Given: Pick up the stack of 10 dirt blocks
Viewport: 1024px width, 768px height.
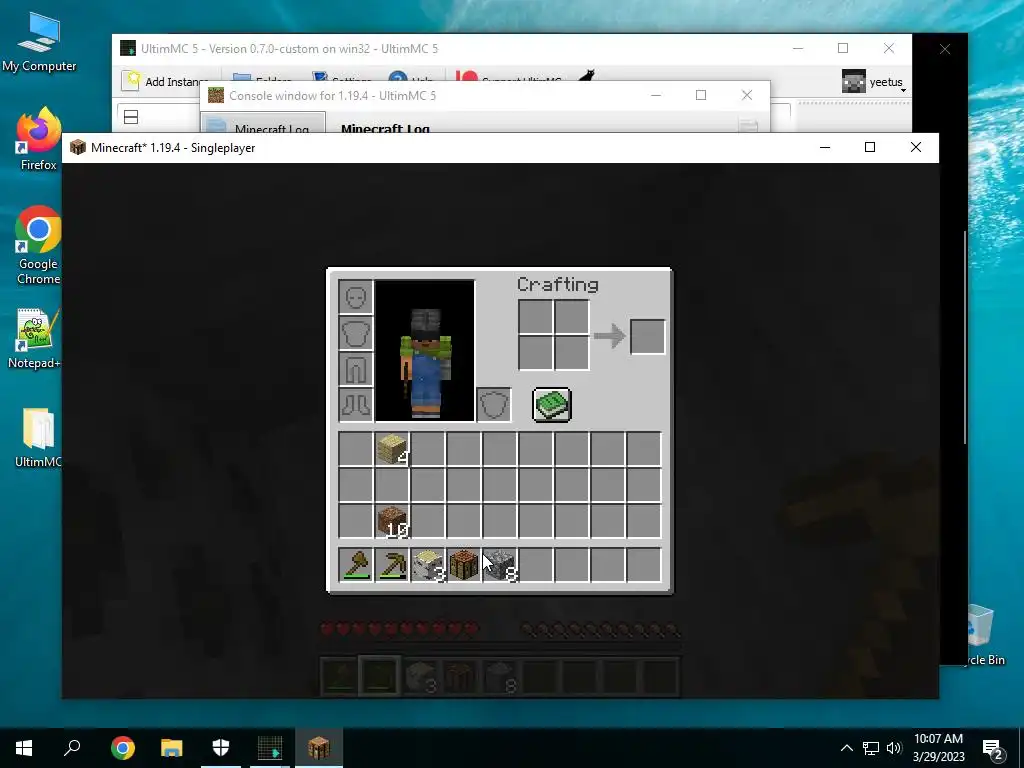Looking at the screenshot, I should pos(392,520).
